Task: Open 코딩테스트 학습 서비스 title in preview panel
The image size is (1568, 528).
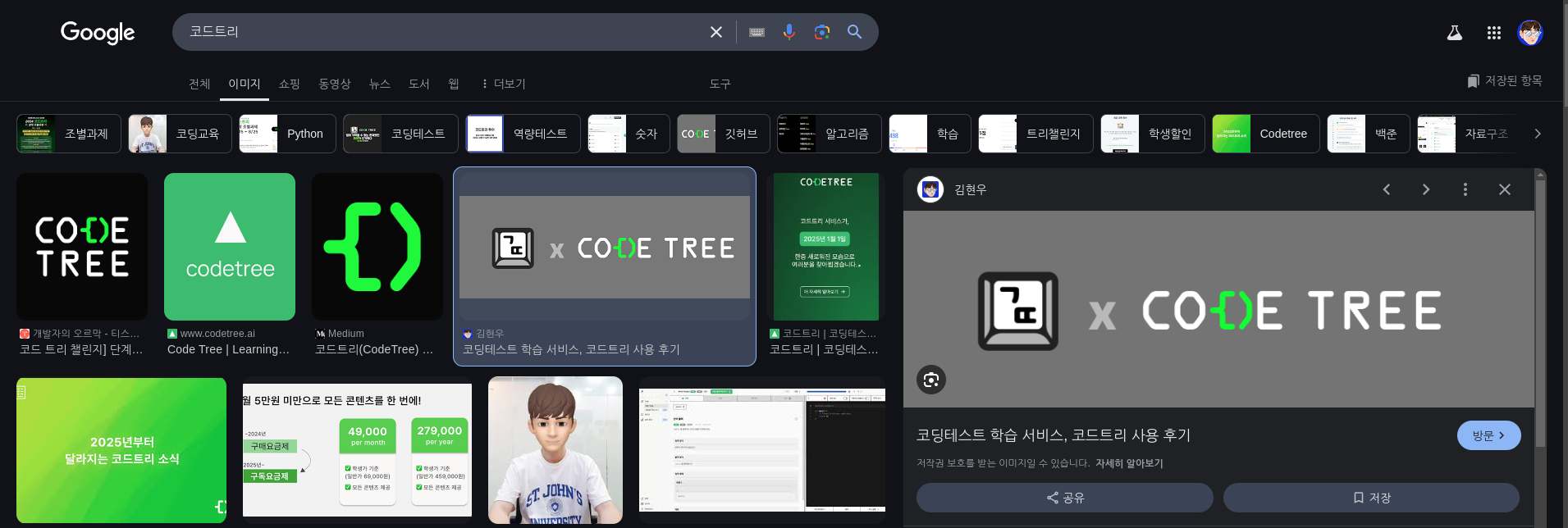Action: 1054,435
